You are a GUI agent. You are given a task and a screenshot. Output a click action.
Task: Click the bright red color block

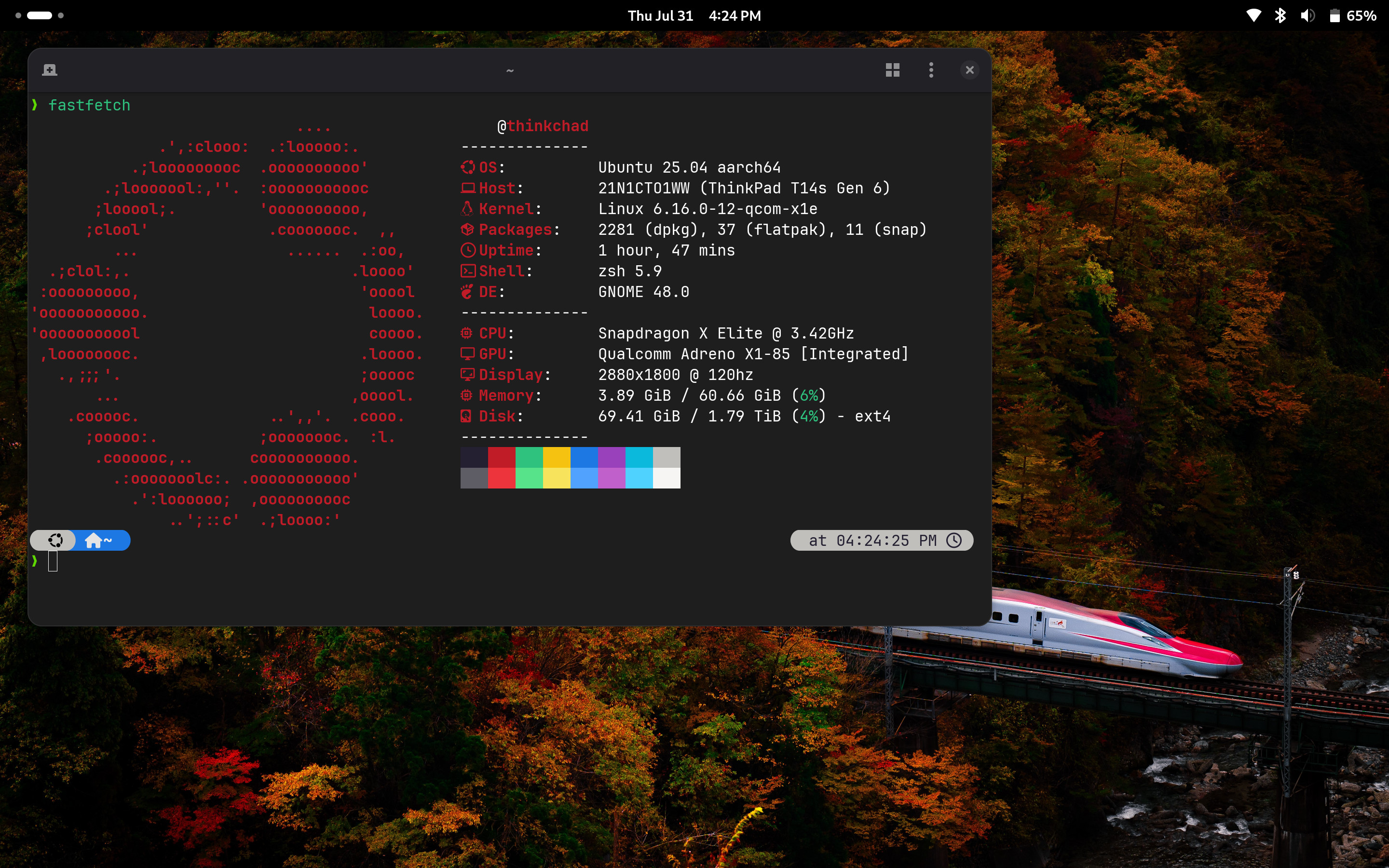(x=502, y=478)
